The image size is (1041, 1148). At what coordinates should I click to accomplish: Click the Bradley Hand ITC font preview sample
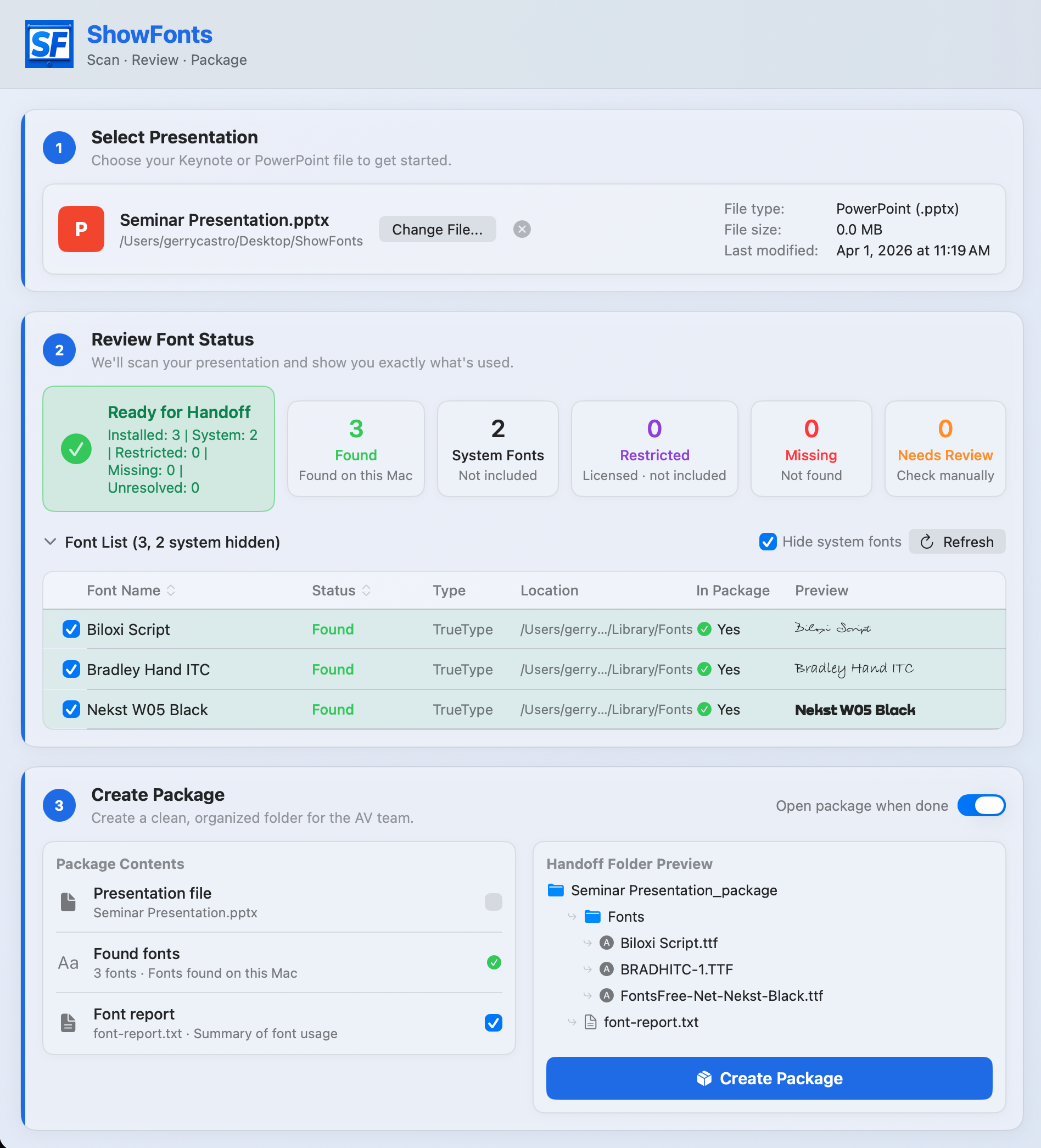pos(854,669)
